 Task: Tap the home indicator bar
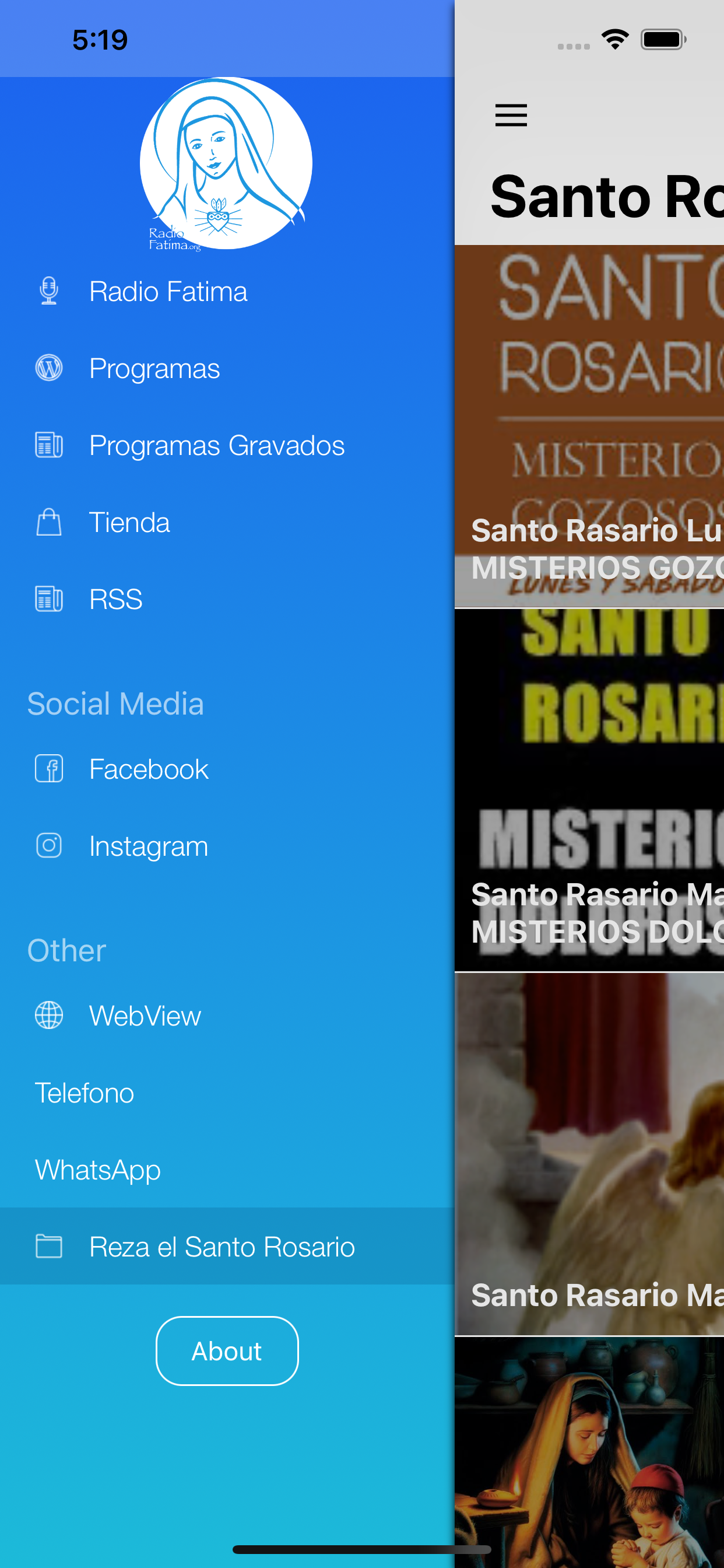pos(362,1549)
